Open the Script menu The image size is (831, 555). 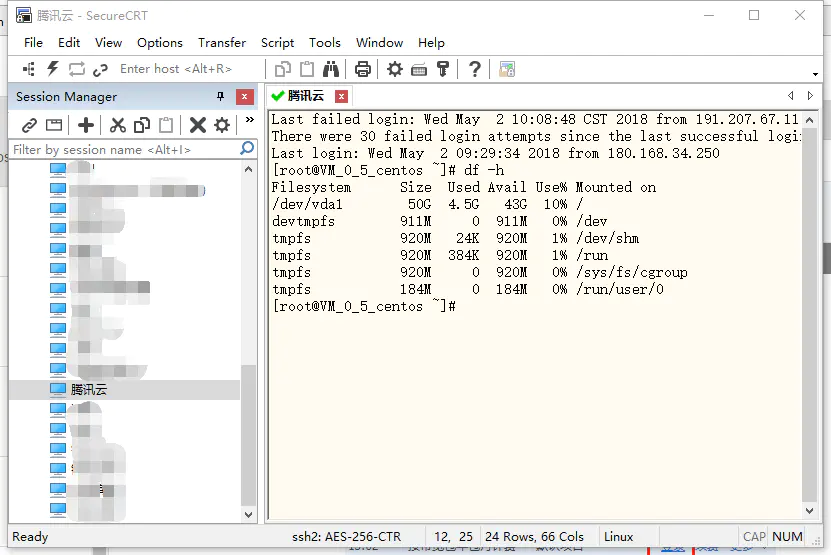click(x=277, y=43)
